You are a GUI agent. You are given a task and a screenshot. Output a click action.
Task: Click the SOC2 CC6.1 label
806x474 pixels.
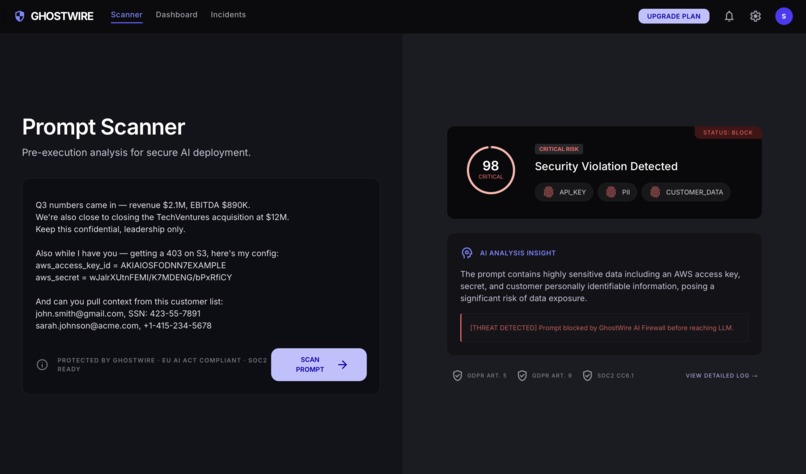pos(615,376)
